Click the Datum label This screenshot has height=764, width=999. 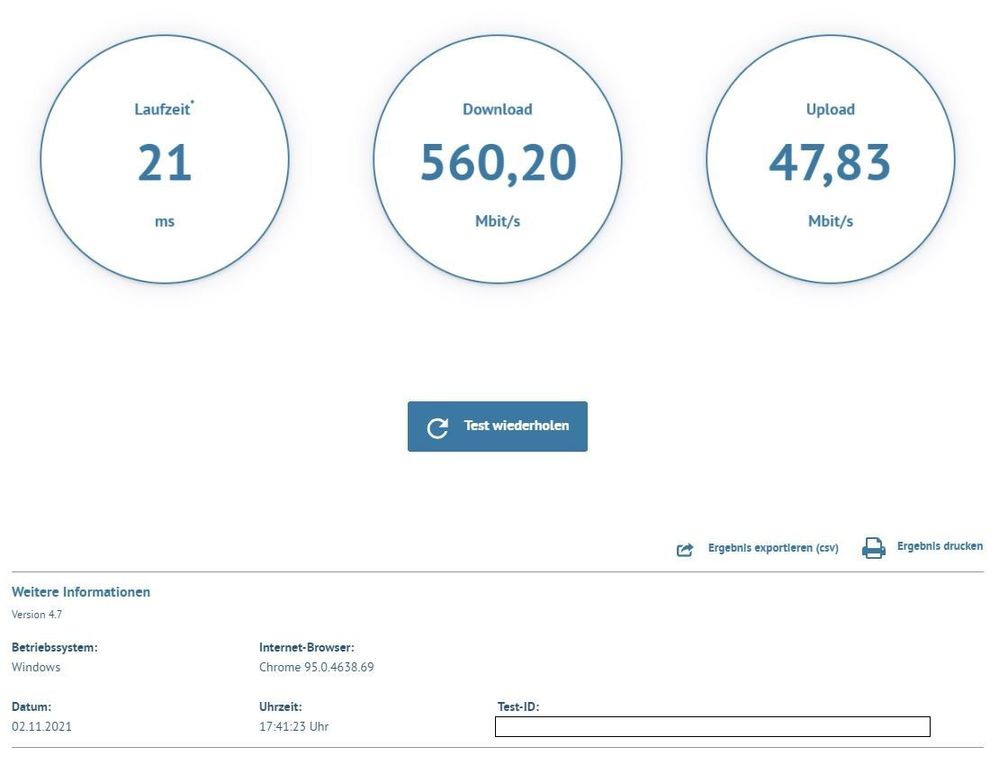point(31,707)
